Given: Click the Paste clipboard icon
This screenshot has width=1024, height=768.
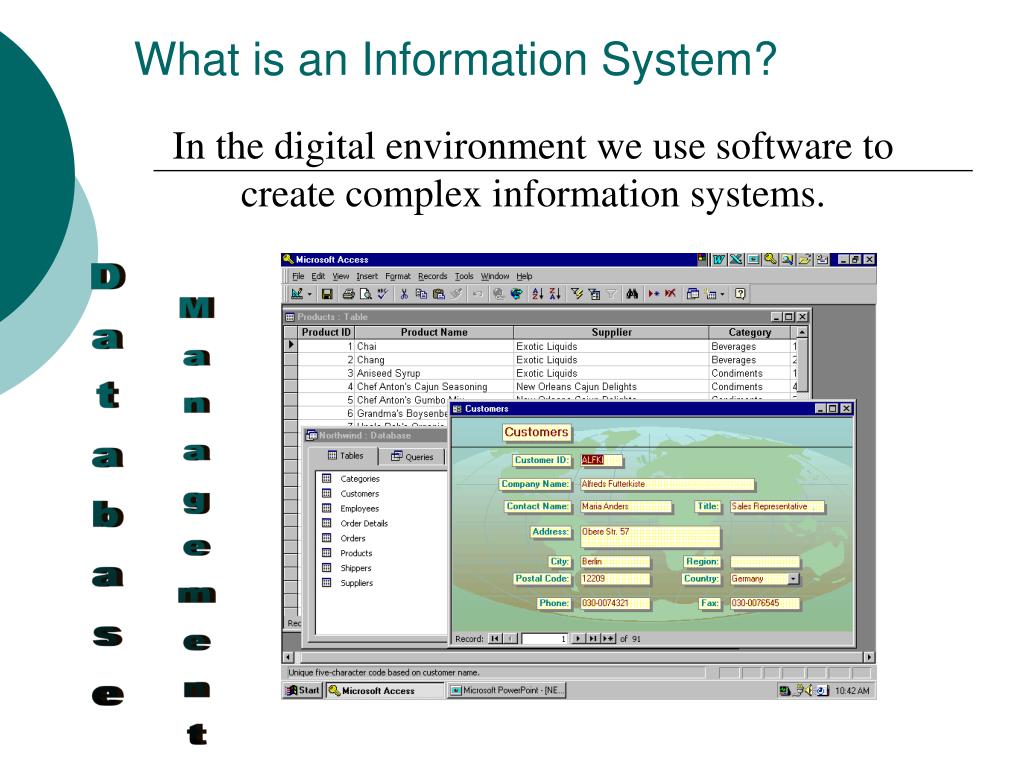Looking at the screenshot, I should click(x=439, y=294).
